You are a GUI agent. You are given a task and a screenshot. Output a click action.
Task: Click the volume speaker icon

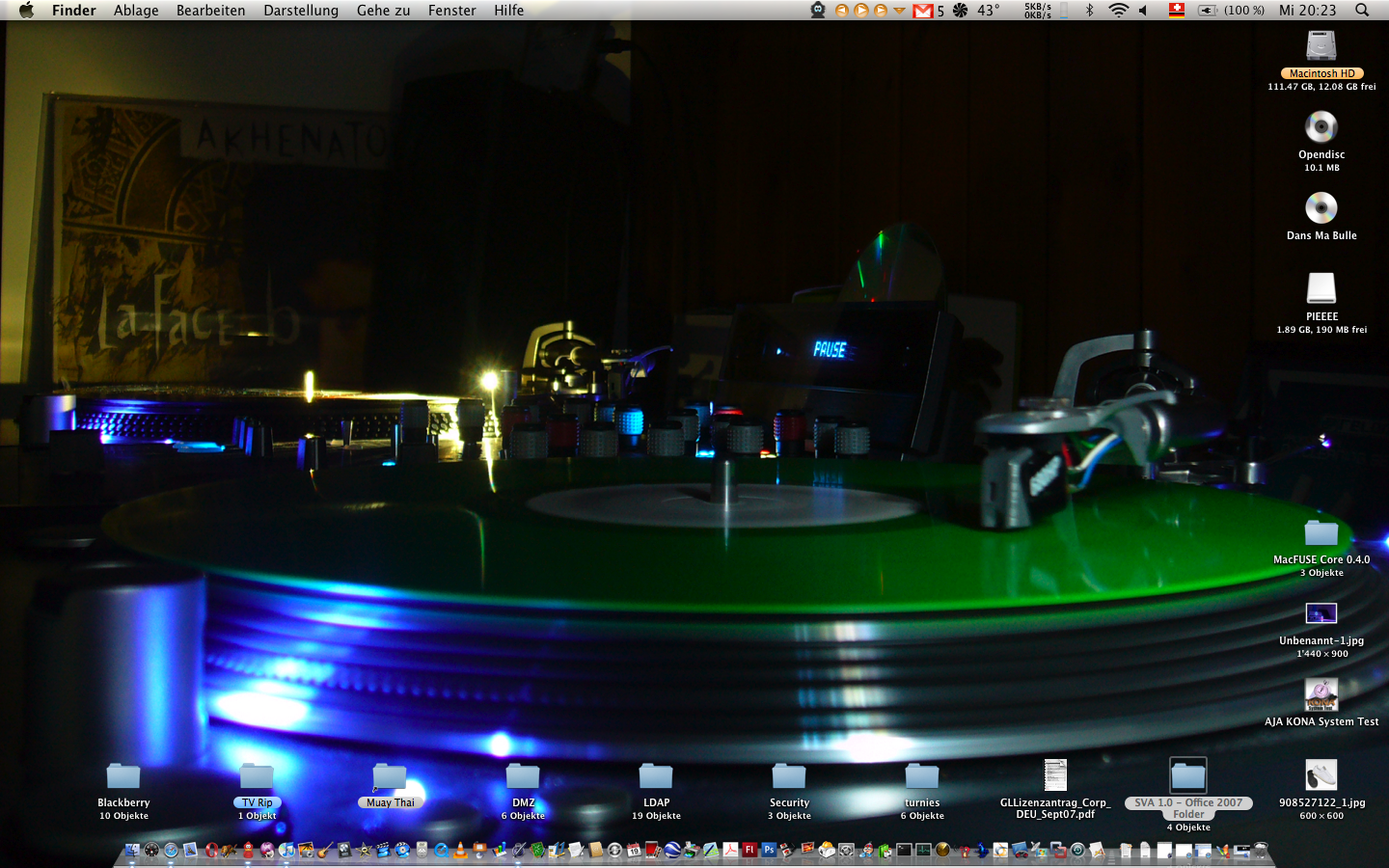point(1144,11)
